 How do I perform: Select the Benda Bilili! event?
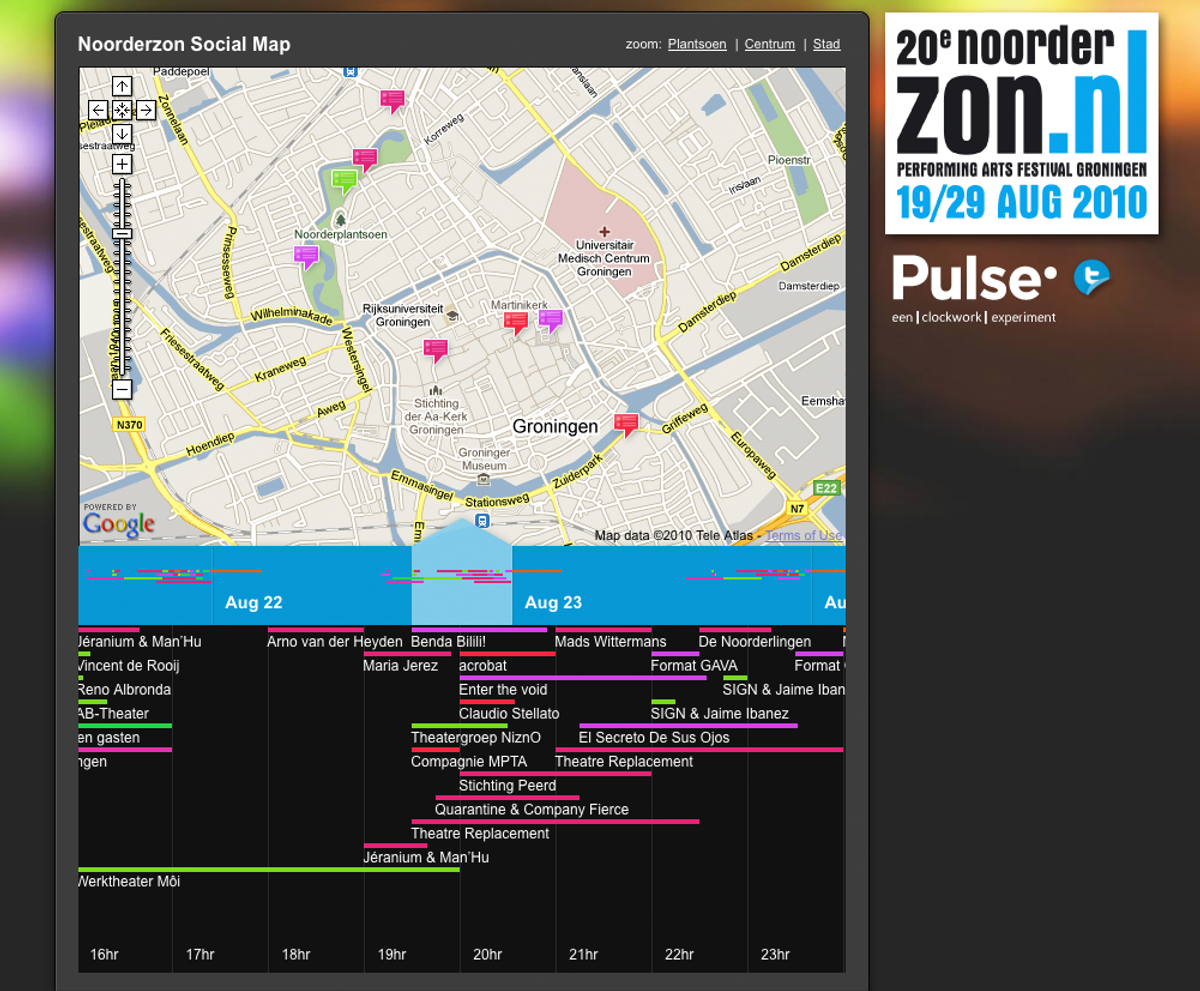click(x=448, y=642)
